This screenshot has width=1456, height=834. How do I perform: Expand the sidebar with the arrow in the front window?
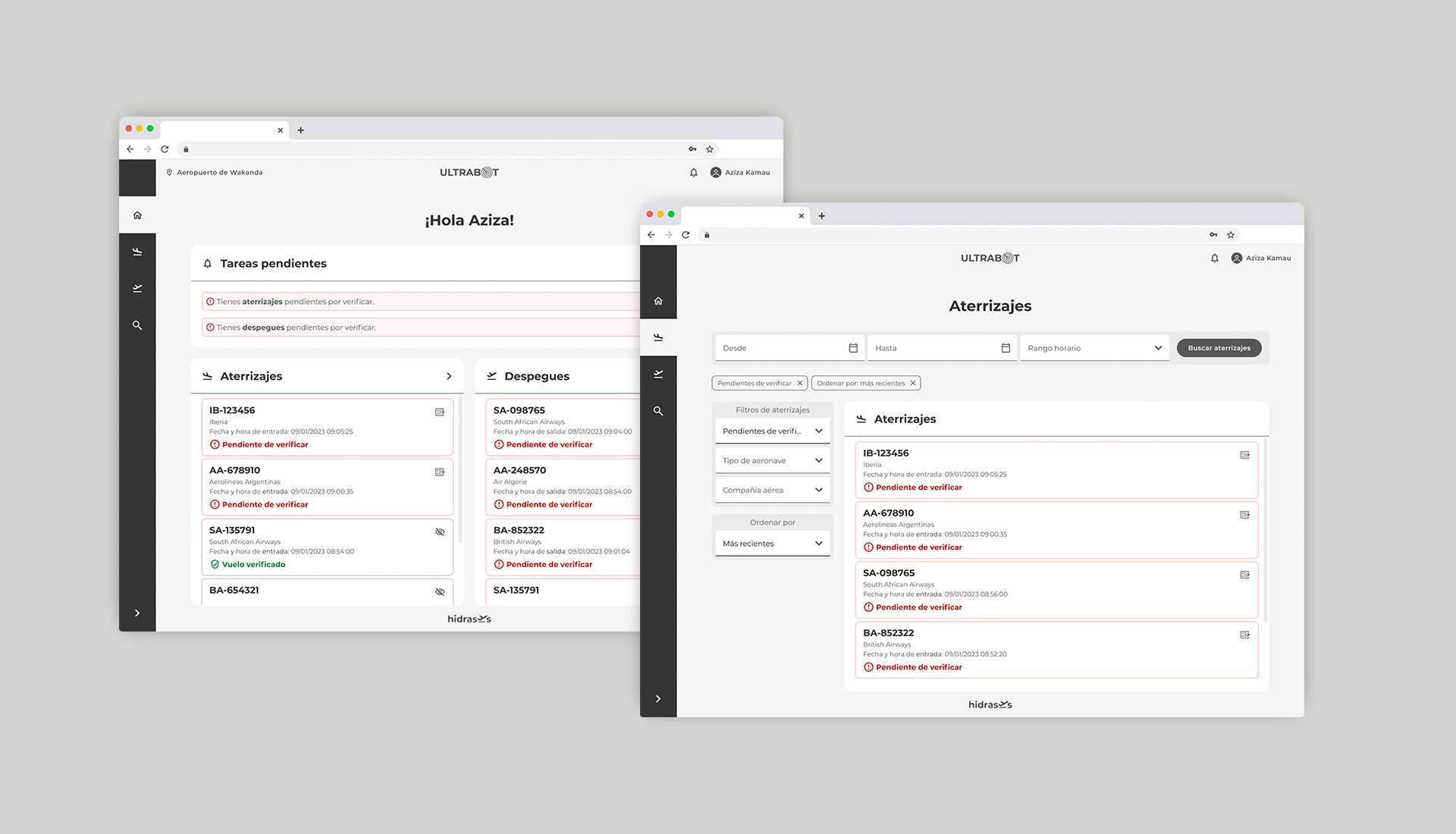tap(658, 699)
